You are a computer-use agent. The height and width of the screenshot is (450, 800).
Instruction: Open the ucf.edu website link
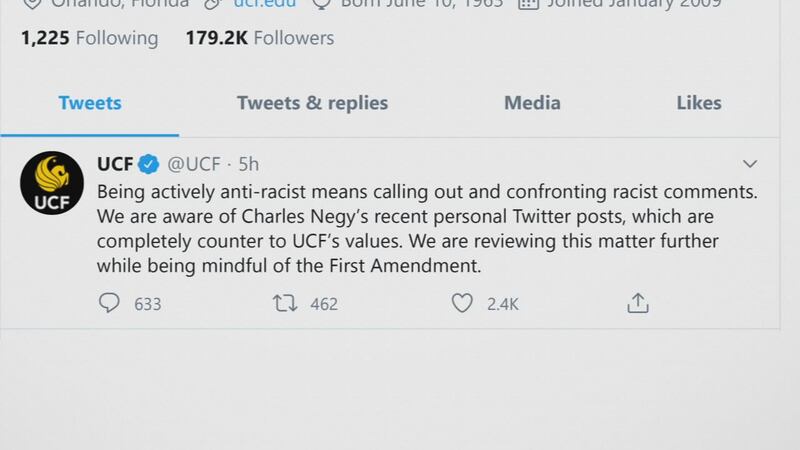(265, 3)
